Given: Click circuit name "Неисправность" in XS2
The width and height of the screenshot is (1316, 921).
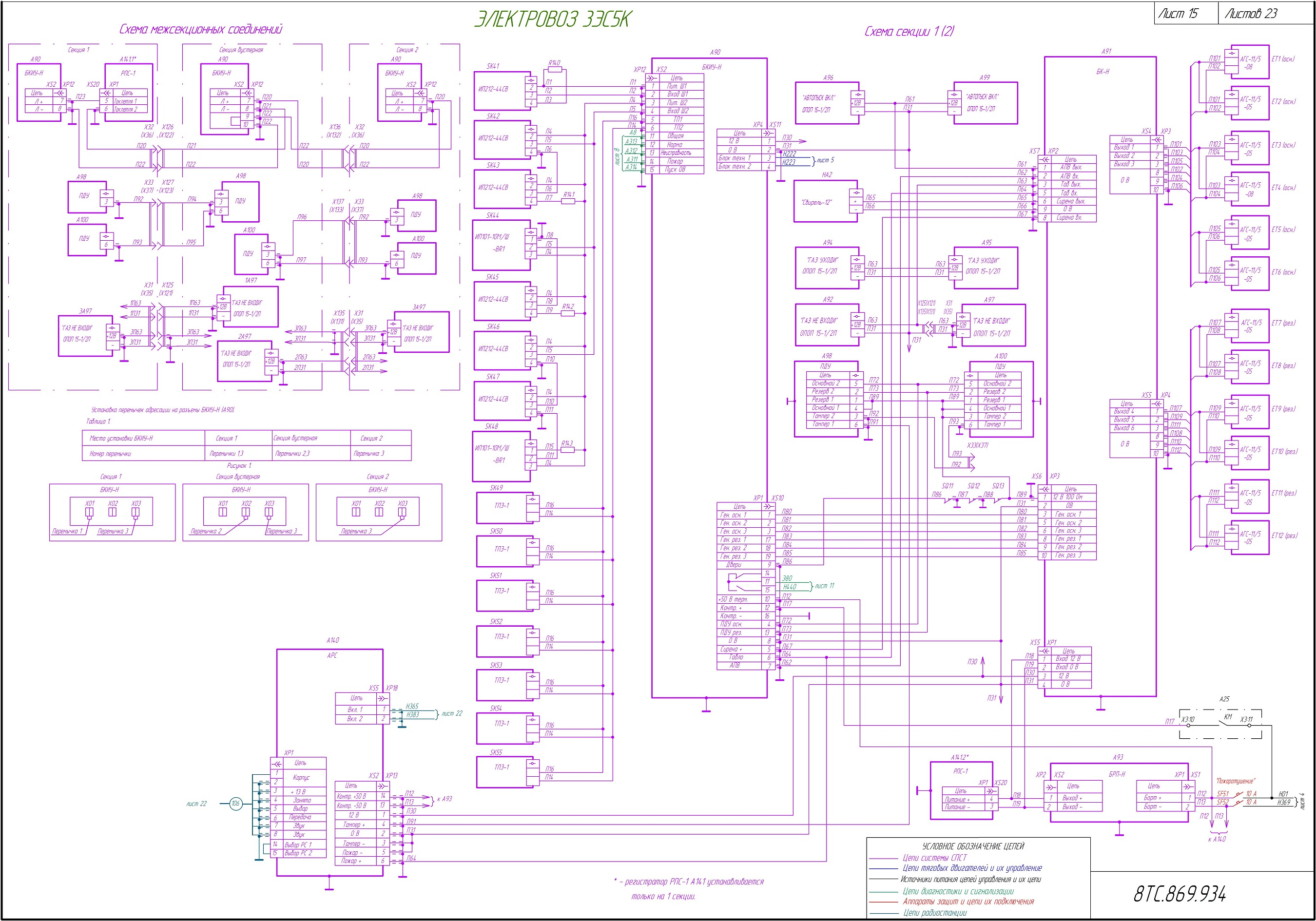Looking at the screenshot, I should click(676, 153).
